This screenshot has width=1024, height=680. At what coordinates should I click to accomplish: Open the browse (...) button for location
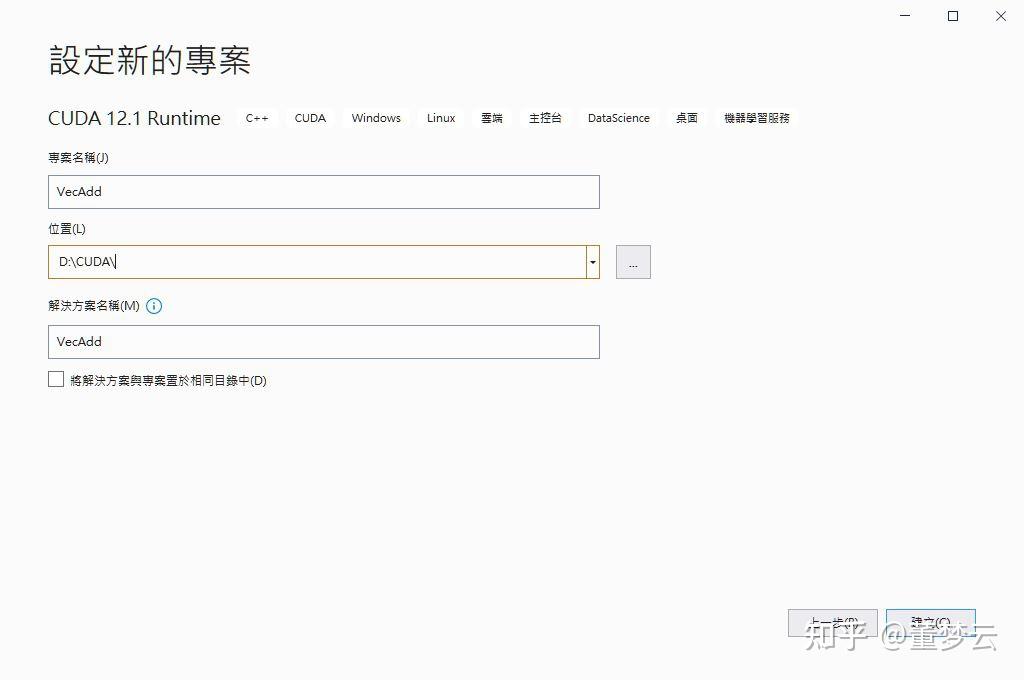pyautogui.click(x=632, y=261)
